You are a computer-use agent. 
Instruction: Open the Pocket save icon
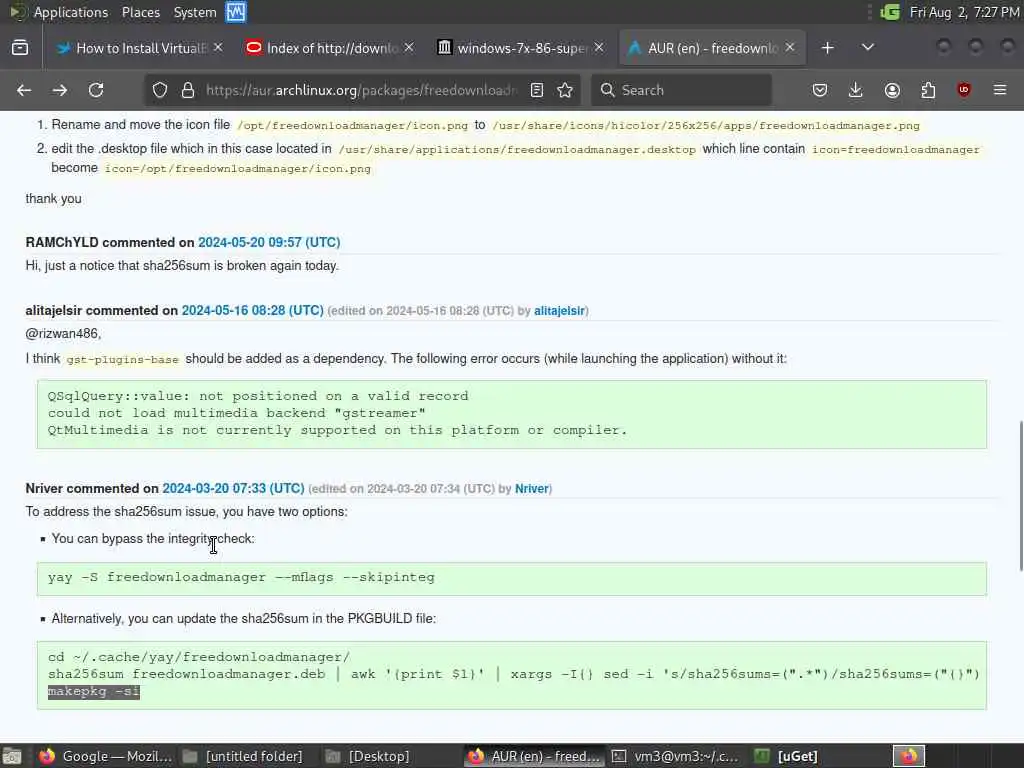820,90
